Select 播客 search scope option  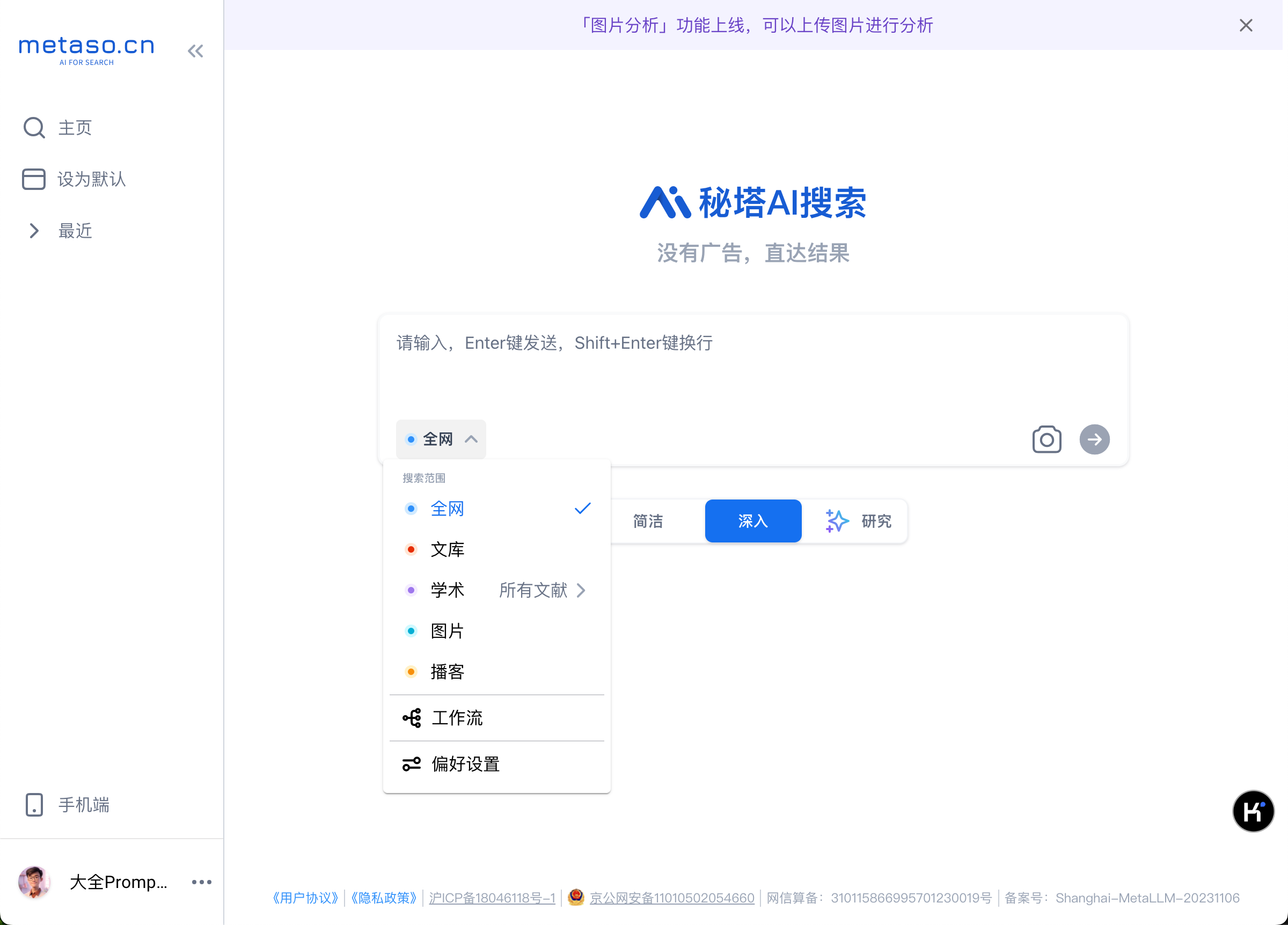(448, 672)
